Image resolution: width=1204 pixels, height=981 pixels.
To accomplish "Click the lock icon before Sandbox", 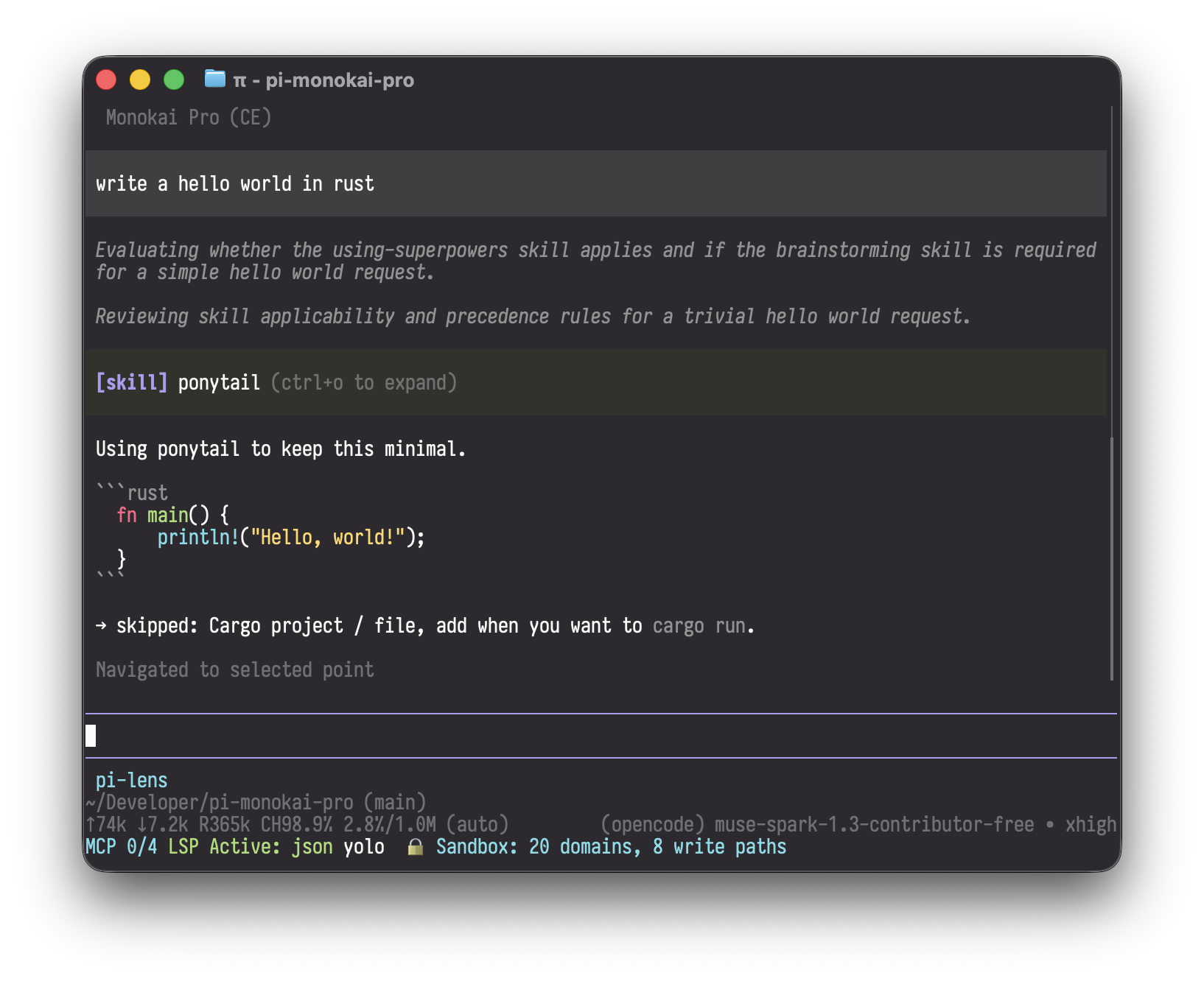I will click(x=416, y=847).
